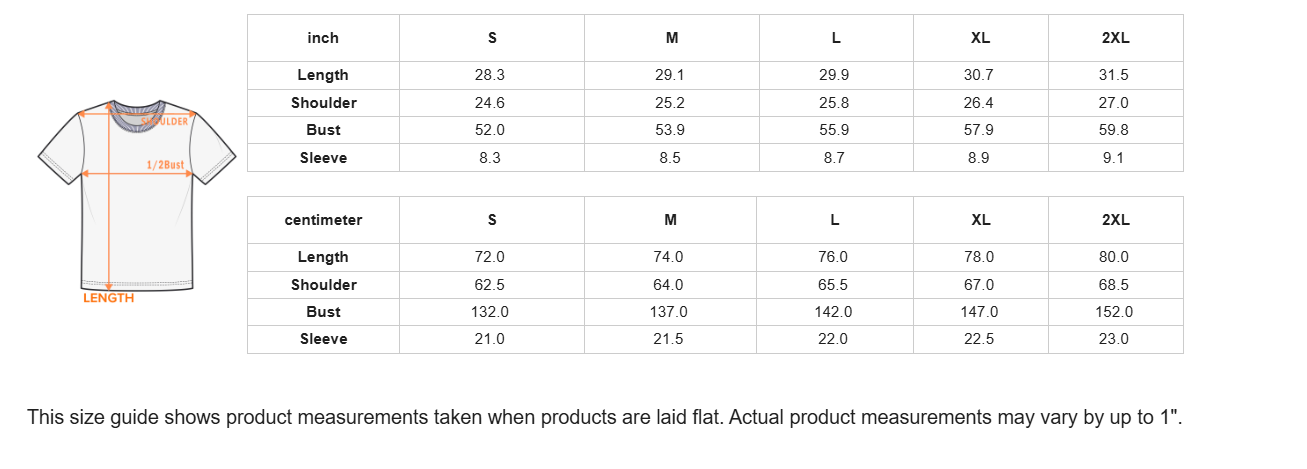Click the 65.5 Shoulder value in centimeters

coord(833,285)
